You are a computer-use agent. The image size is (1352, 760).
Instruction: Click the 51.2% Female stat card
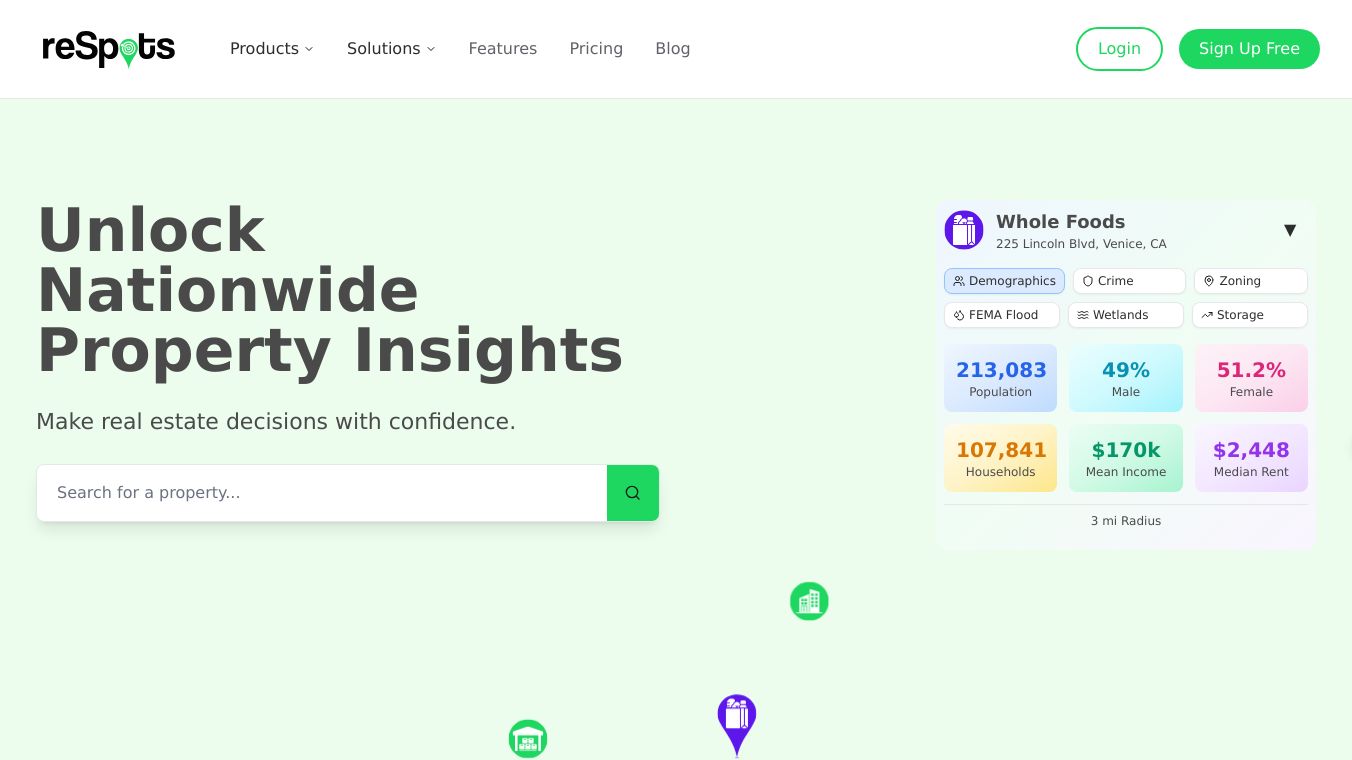[x=1251, y=378]
